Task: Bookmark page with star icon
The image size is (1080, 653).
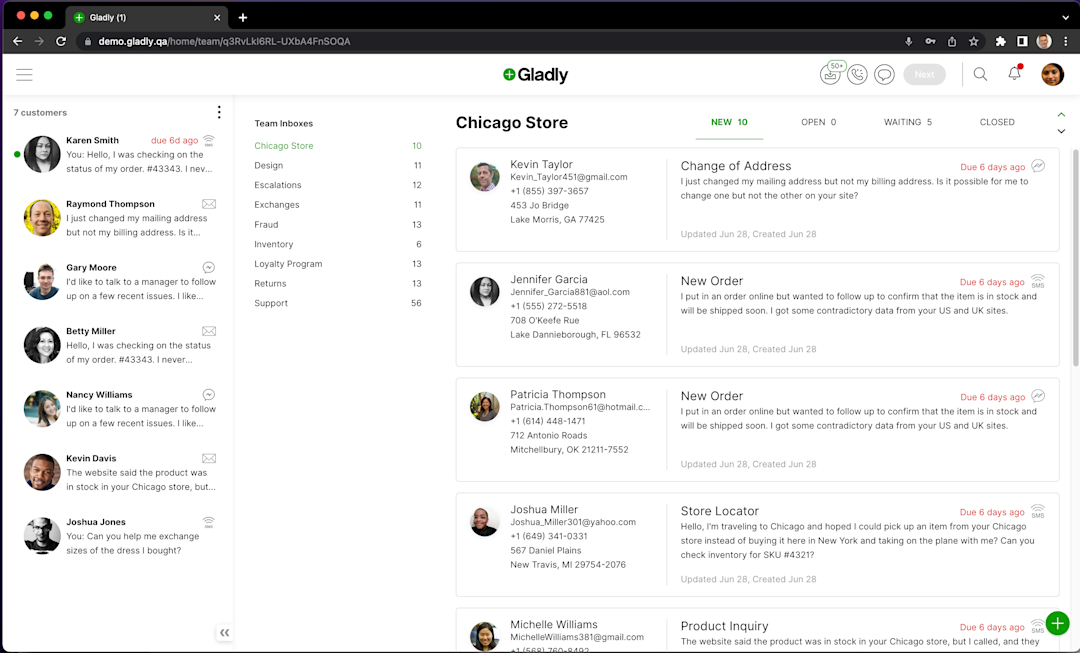Action: click(973, 41)
